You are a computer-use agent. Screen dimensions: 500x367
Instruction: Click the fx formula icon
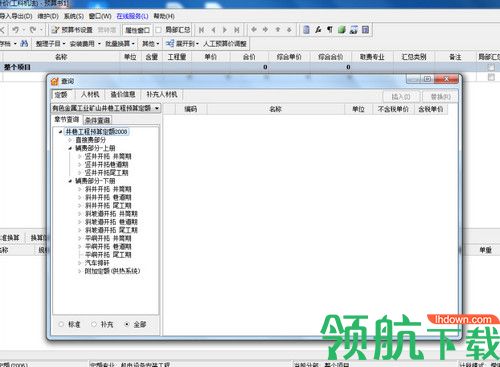click(x=318, y=30)
